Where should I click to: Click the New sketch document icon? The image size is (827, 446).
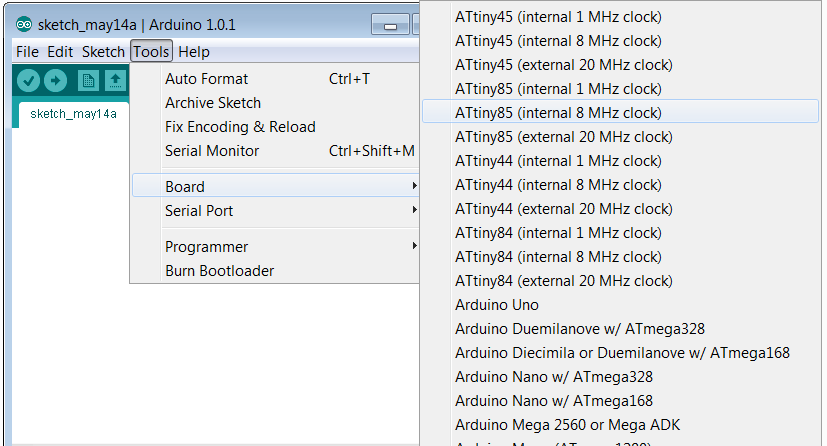(88, 81)
